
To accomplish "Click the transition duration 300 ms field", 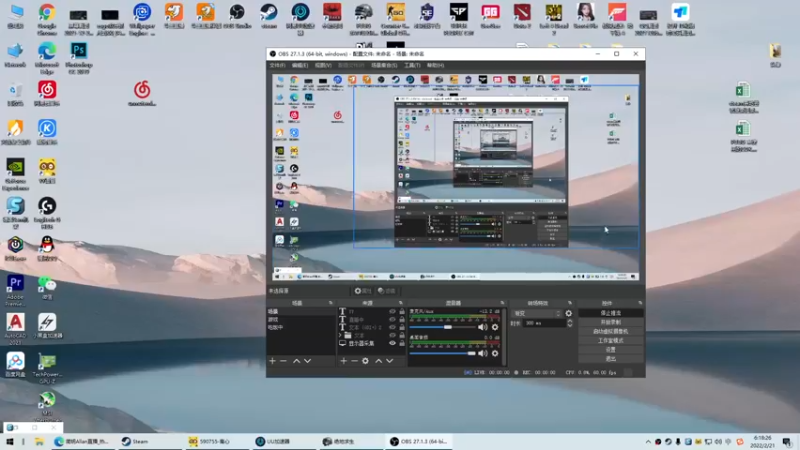I will pos(544,323).
